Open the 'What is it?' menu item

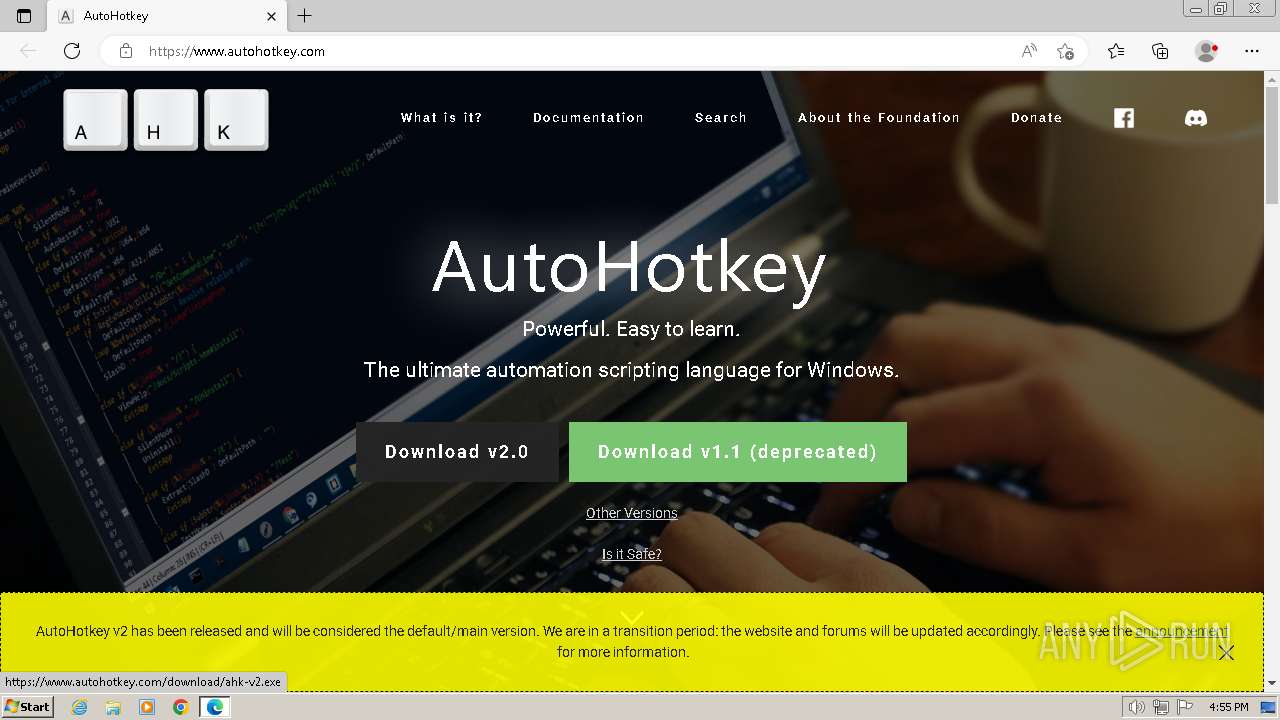441,118
